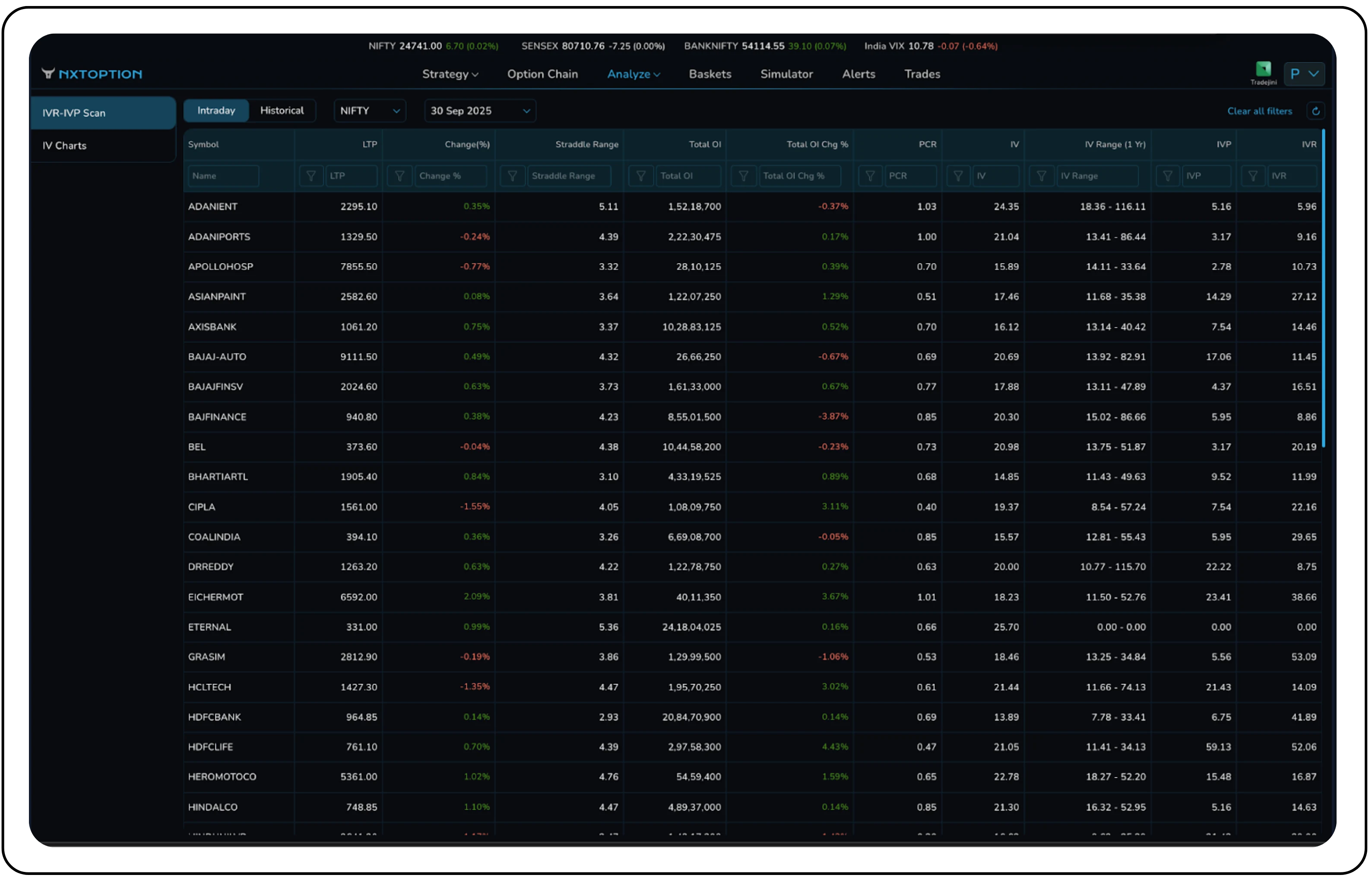Viewport: 1372px width, 881px height.
Task: Switch to Intraday mode
Action: (216, 111)
